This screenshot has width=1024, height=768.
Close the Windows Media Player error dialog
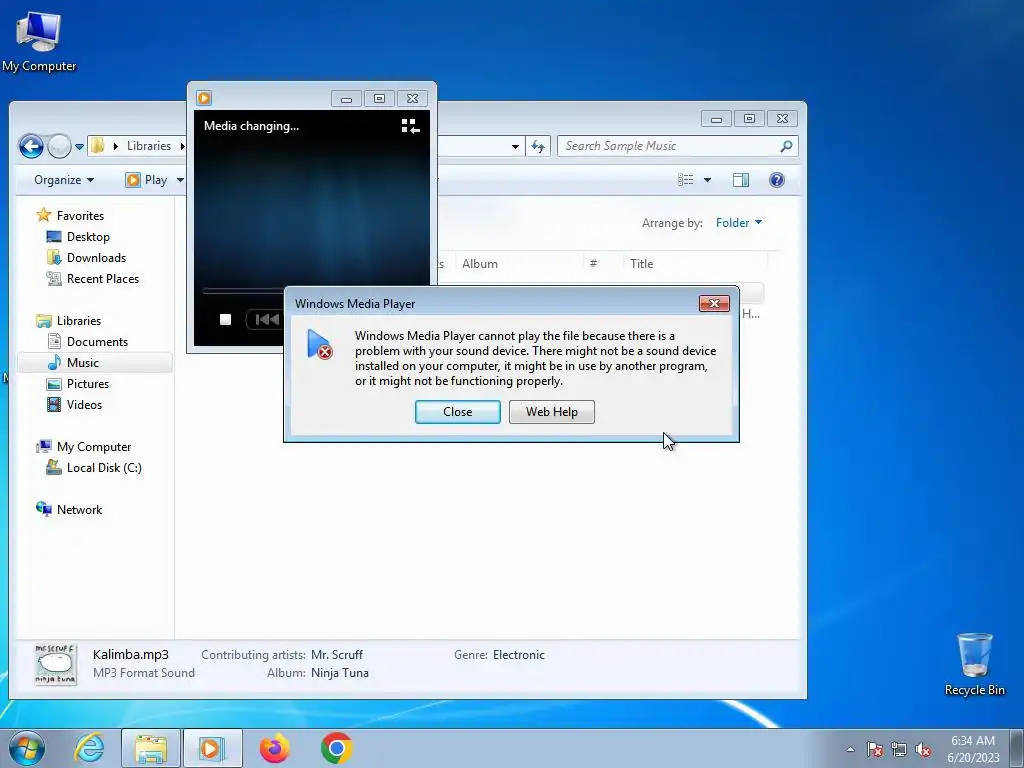point(457,412)
